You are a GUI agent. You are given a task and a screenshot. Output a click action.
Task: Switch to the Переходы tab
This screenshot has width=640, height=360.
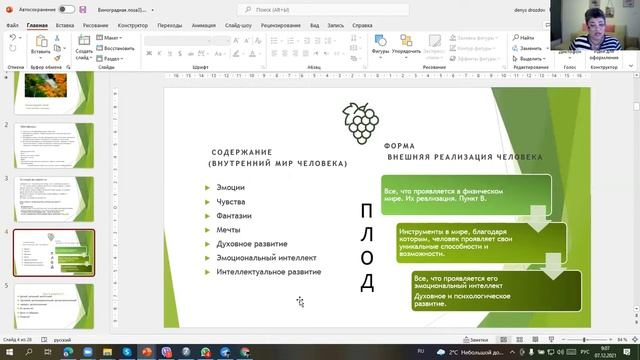170,25
